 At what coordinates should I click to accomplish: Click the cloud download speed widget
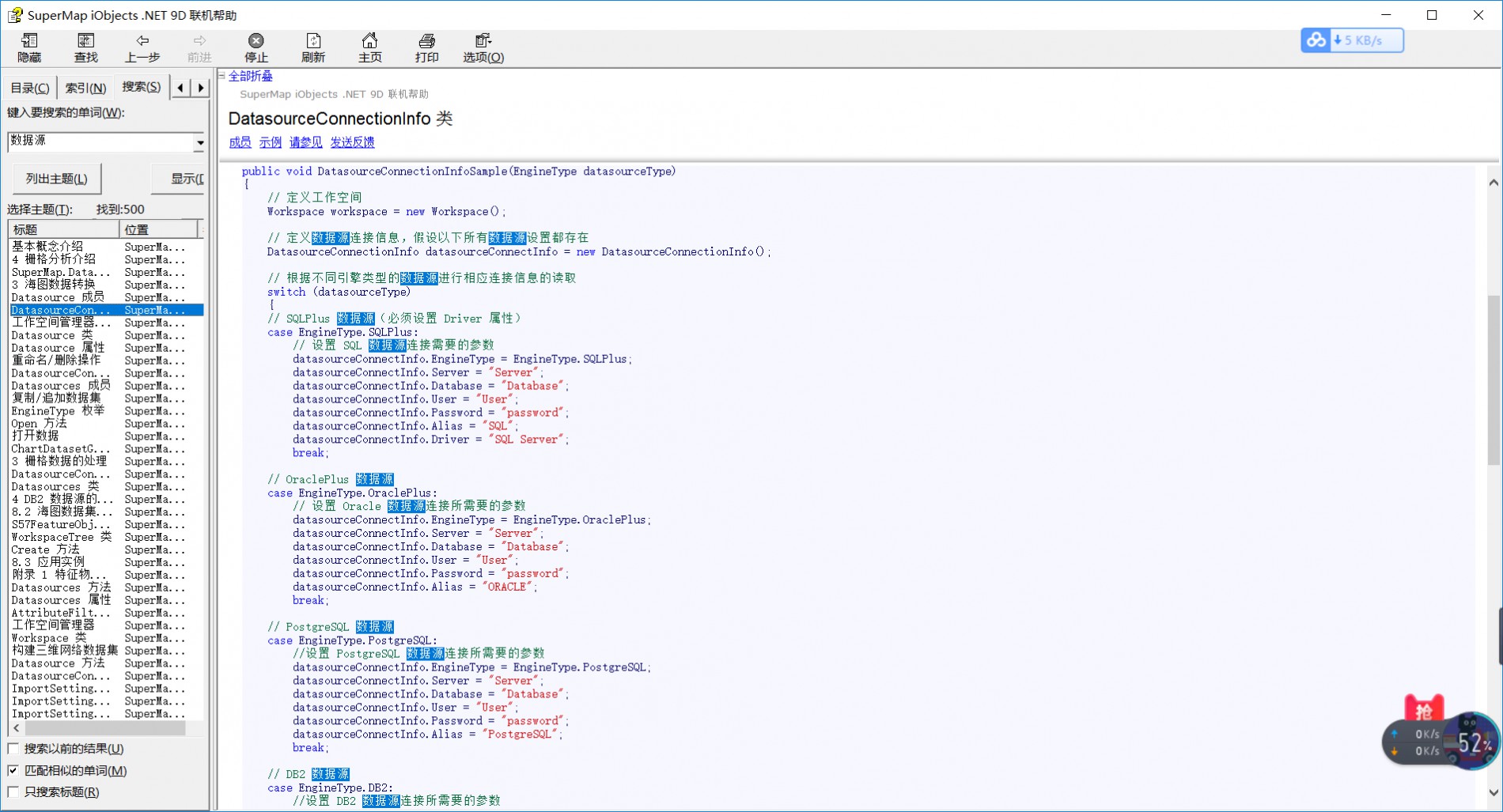coord(1352,40)
